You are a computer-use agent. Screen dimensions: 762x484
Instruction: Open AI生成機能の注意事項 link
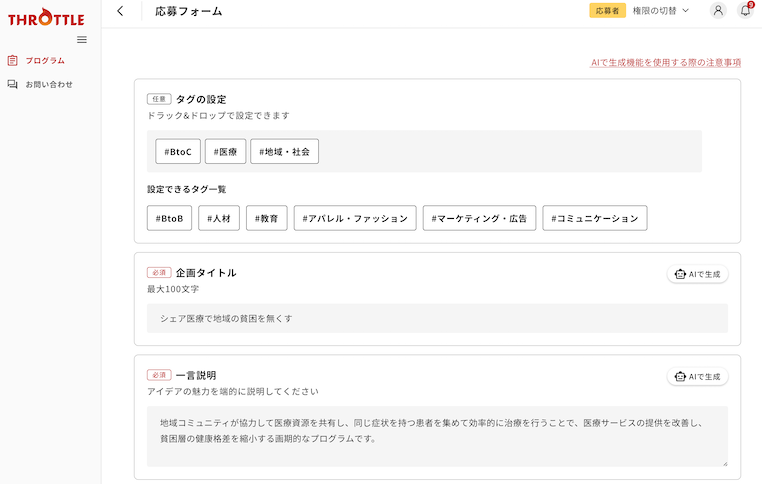666,62
